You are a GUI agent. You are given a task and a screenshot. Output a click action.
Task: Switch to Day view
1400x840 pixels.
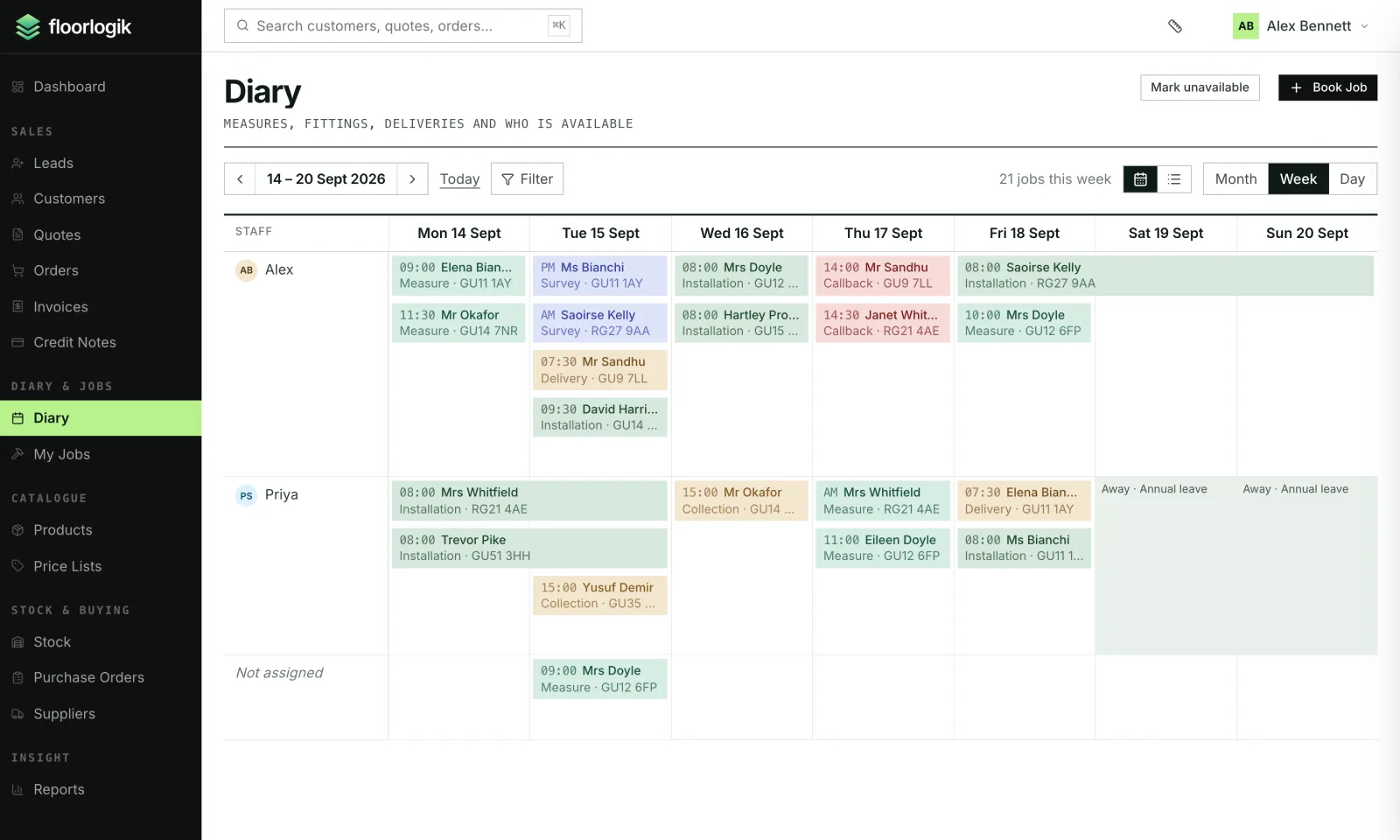click(1352, 179)
